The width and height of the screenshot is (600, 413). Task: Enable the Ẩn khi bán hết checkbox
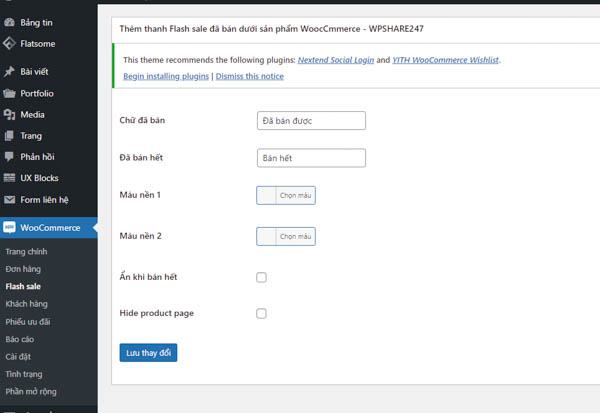[x=262, y=277]
